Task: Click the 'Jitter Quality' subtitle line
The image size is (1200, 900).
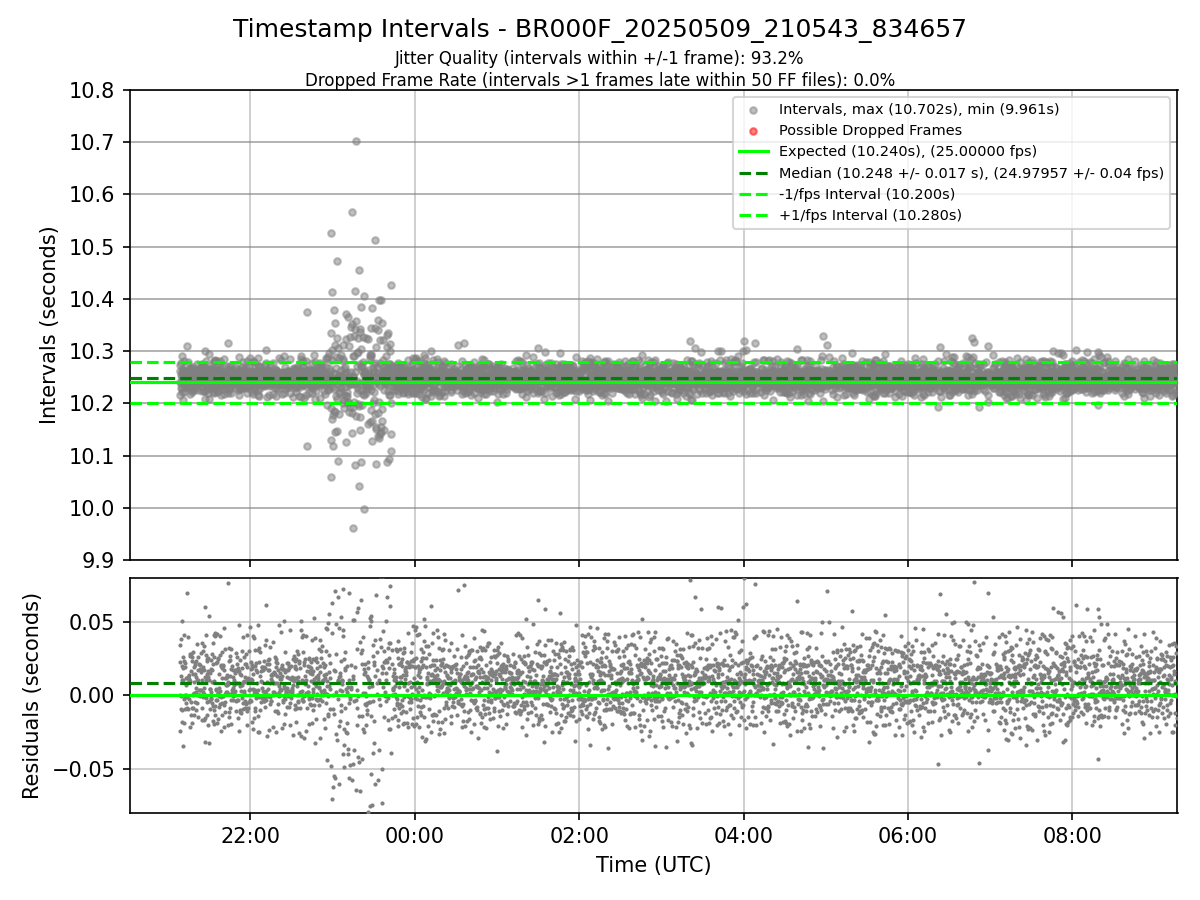Action: 599,58
